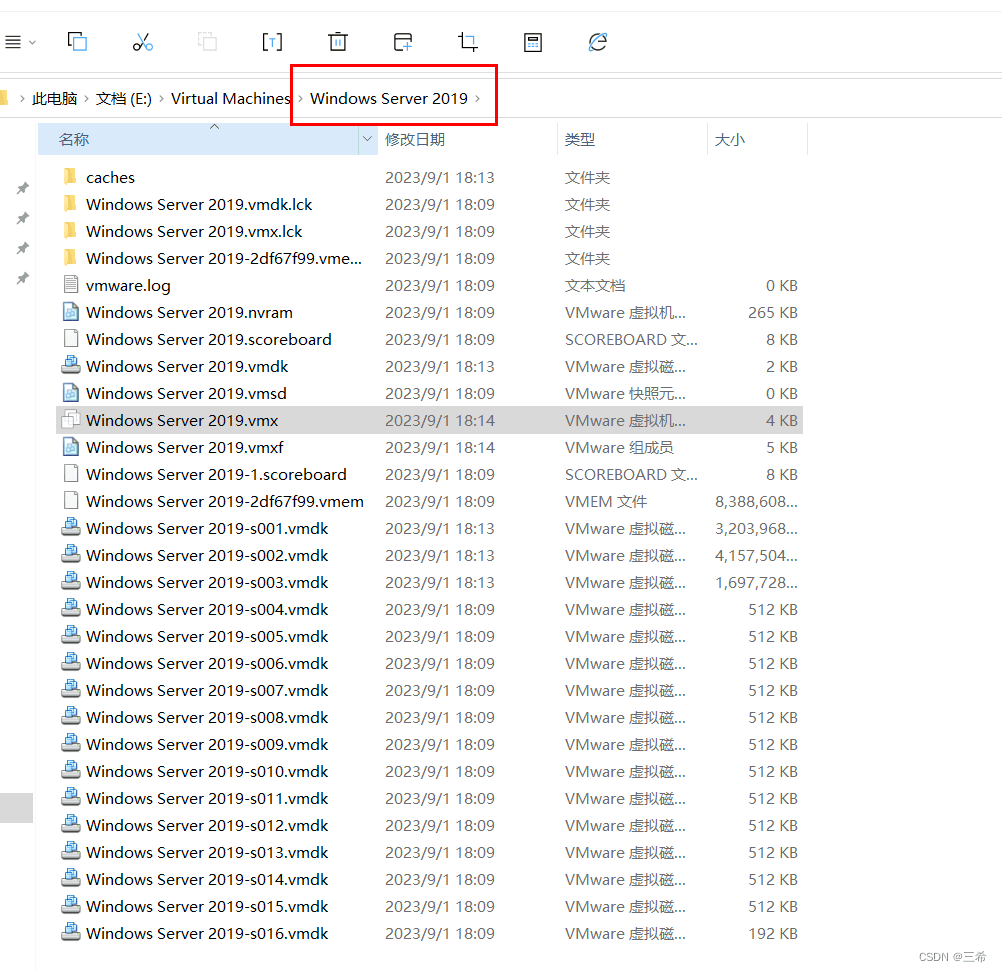The image size is (1002, 972).
Task: Click the 2023/9/1 18:13 date of caches
Action: [x=440, y=177]
